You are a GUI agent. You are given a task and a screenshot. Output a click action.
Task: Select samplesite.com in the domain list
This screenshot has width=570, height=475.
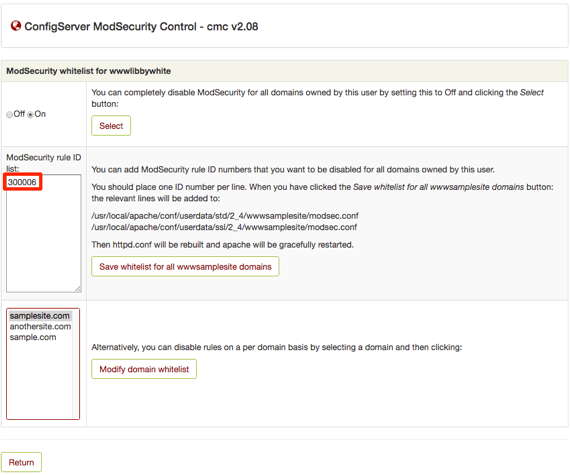coord(40,316)
